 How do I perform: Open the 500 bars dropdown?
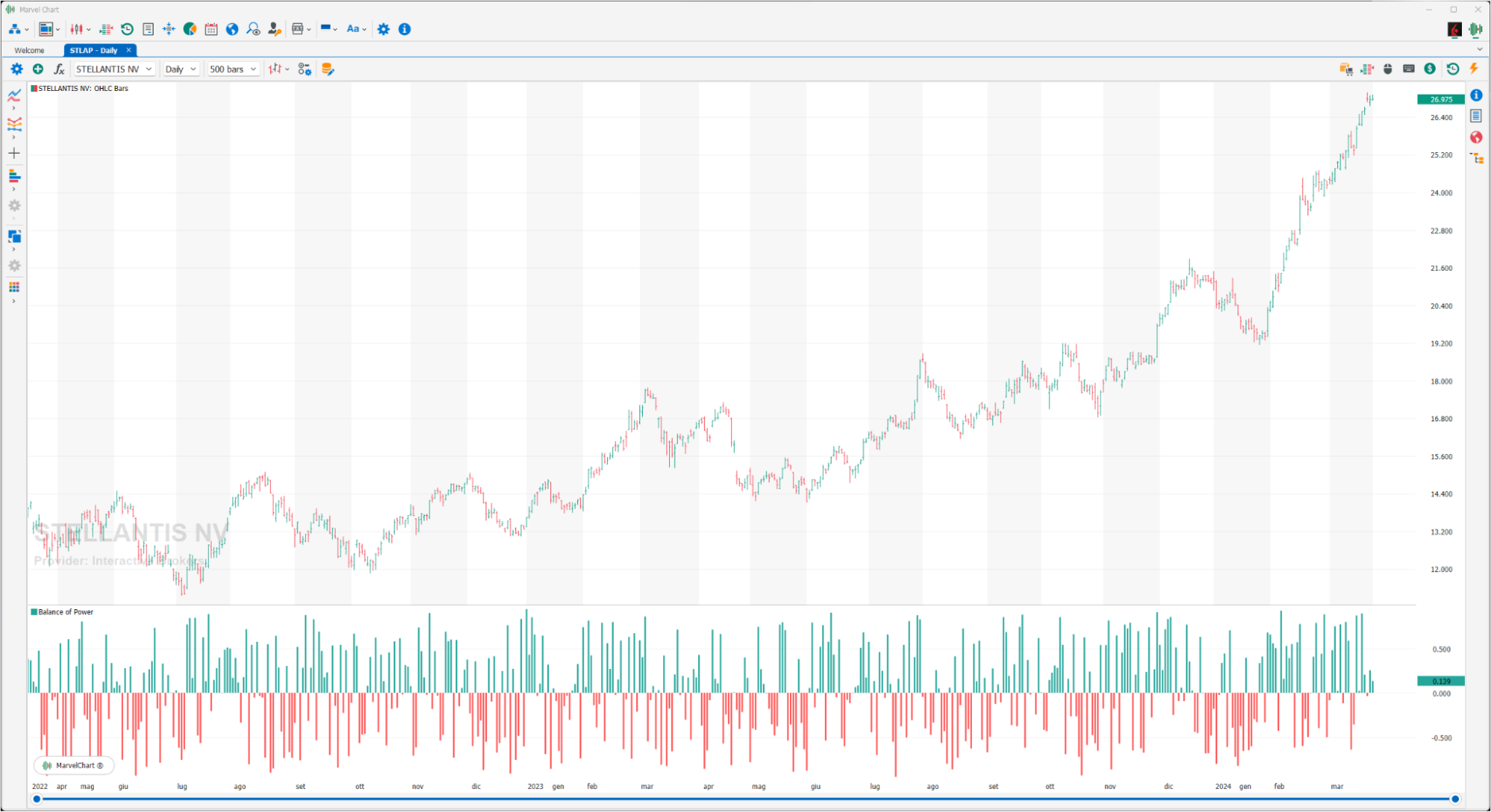(233, 69)
